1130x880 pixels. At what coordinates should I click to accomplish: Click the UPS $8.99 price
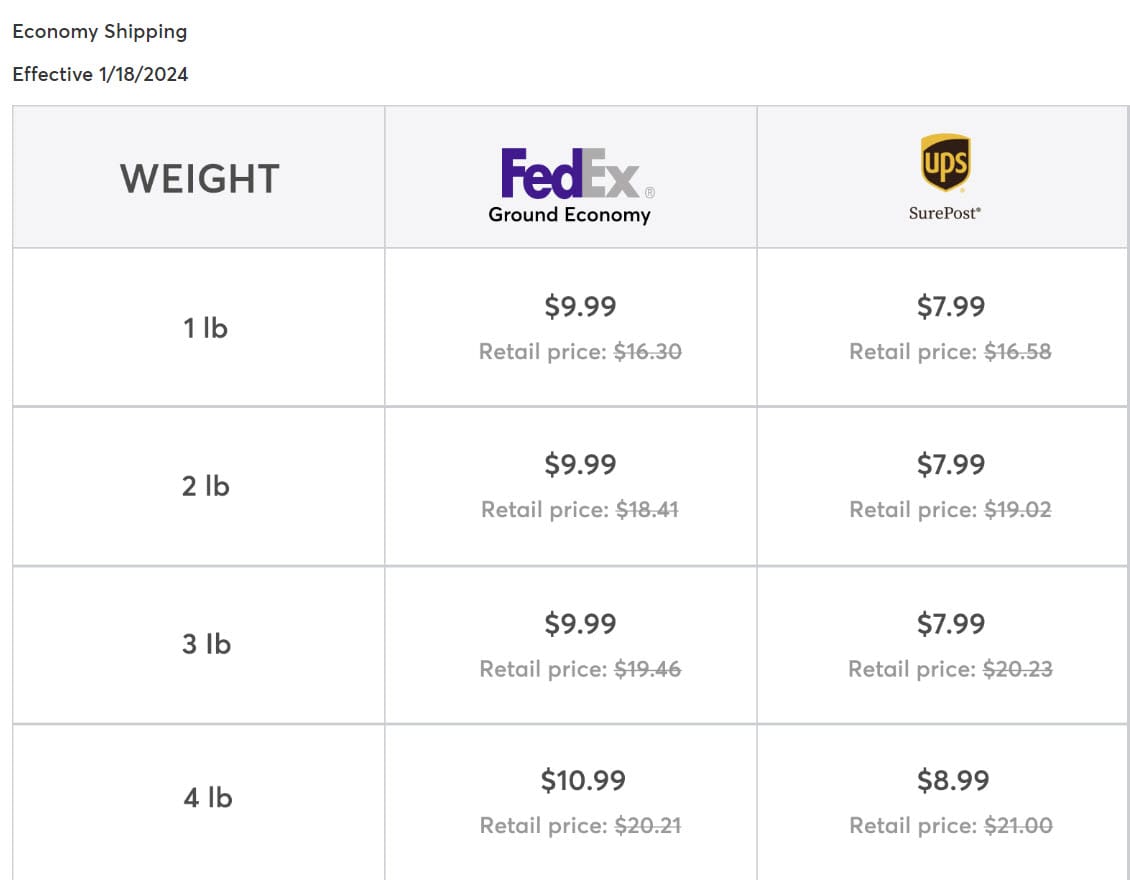click(952, 781)
